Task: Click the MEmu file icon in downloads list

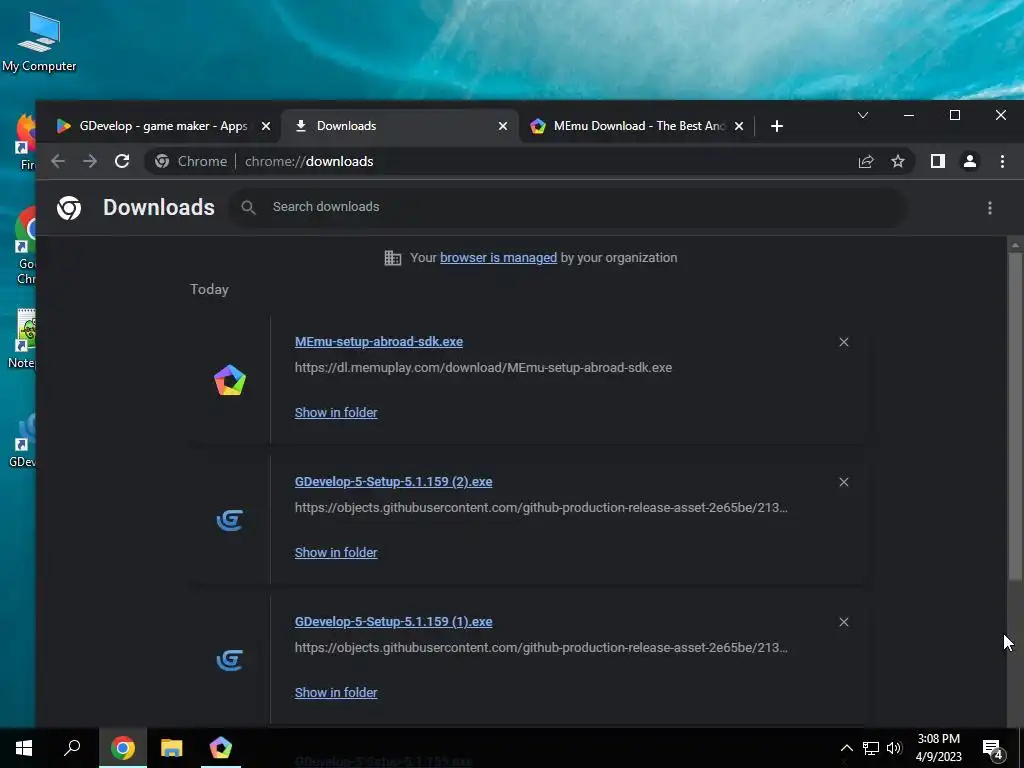Action: (x=230, y=380)
